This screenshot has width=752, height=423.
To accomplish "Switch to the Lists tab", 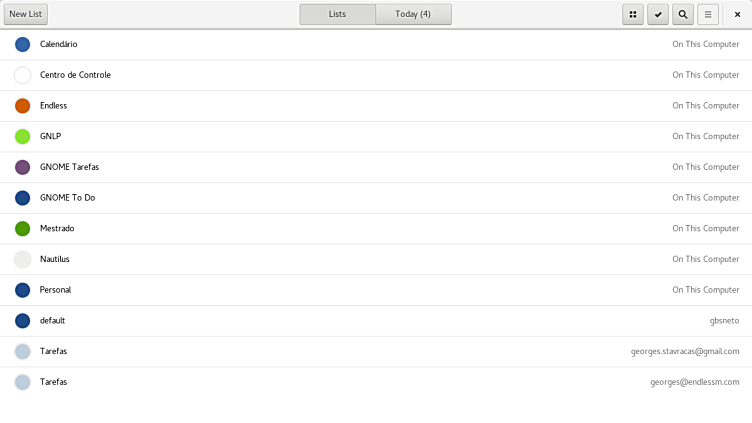I will [337, 14].
